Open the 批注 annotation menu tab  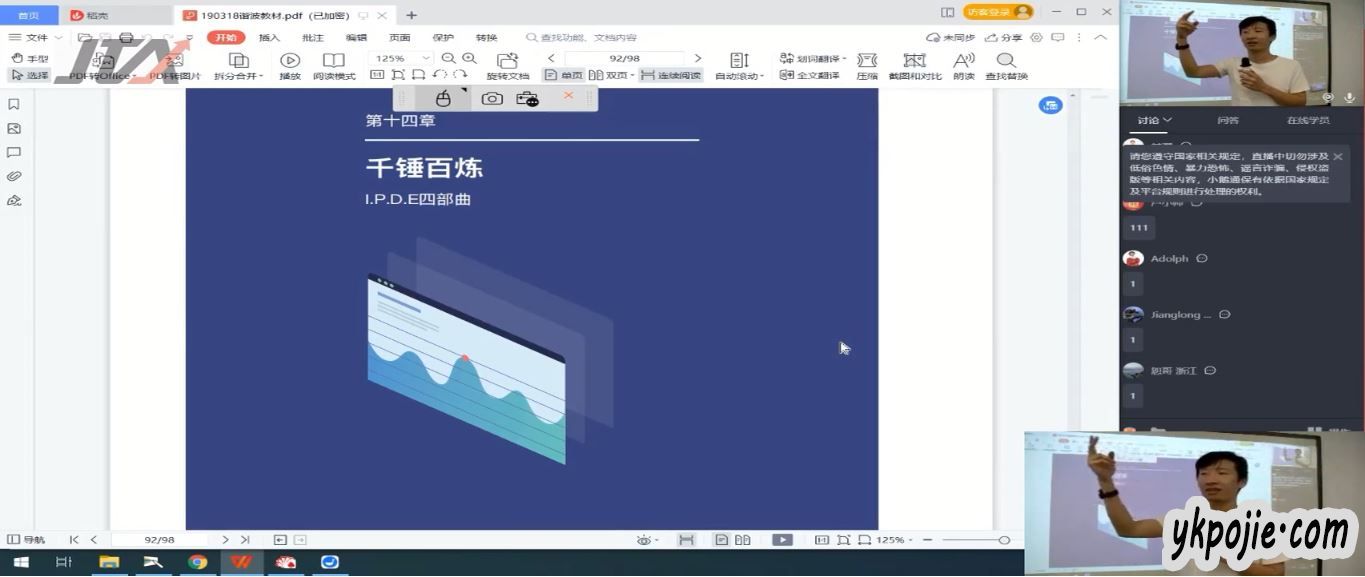(313, 38)
